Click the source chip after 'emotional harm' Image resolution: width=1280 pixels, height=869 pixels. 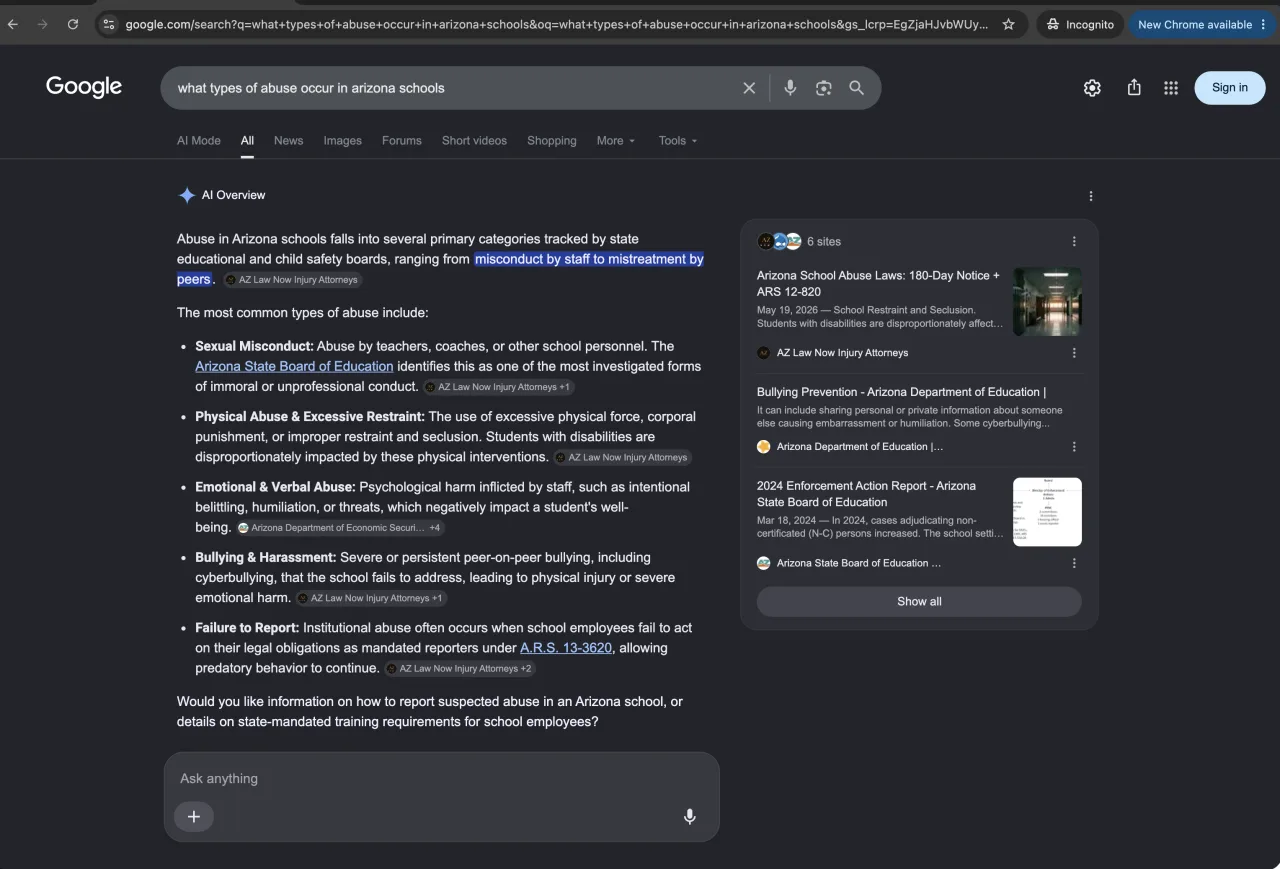[x=371, y=598]
